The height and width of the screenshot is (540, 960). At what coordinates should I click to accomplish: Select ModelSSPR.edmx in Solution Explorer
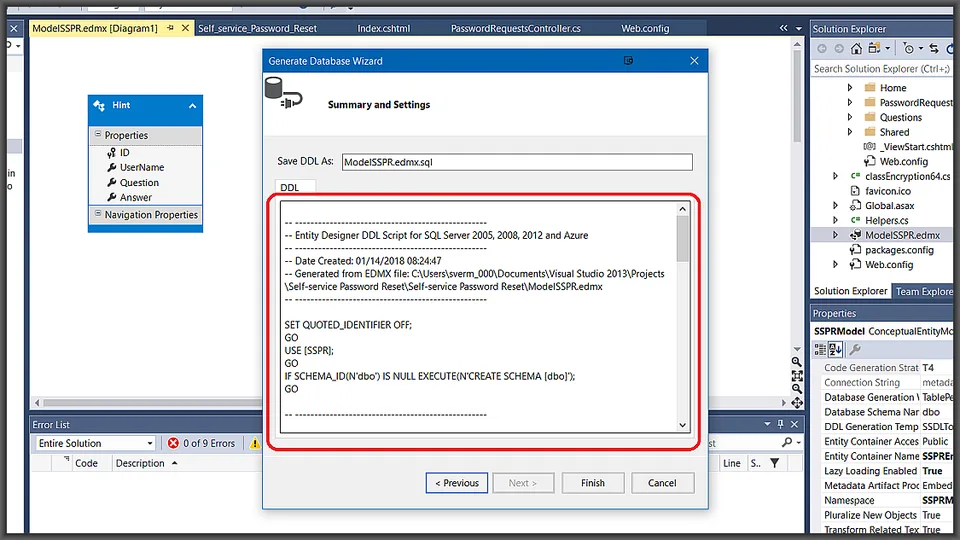click(902, 235)
